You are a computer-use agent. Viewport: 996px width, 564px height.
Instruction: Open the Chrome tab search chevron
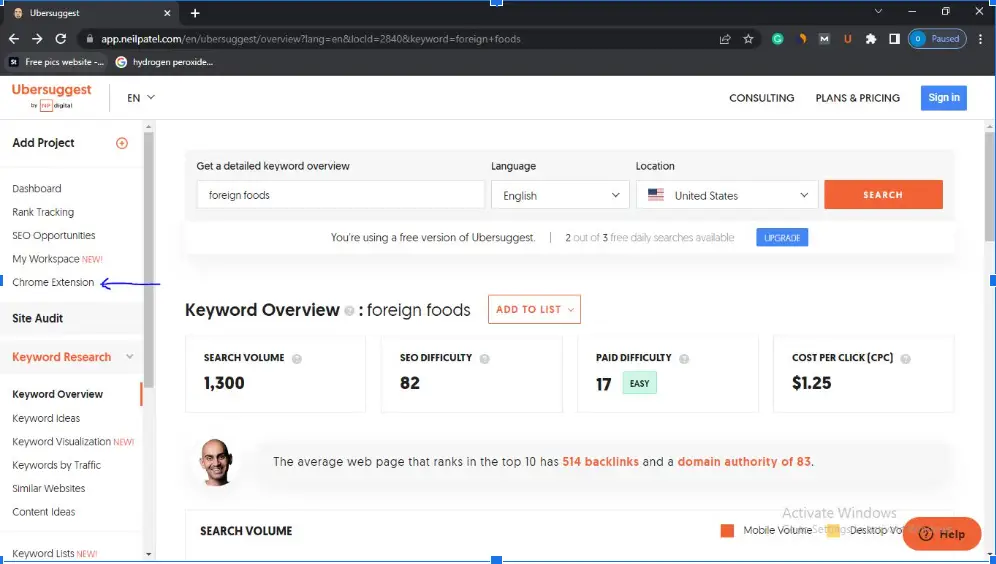click(878, 11)
